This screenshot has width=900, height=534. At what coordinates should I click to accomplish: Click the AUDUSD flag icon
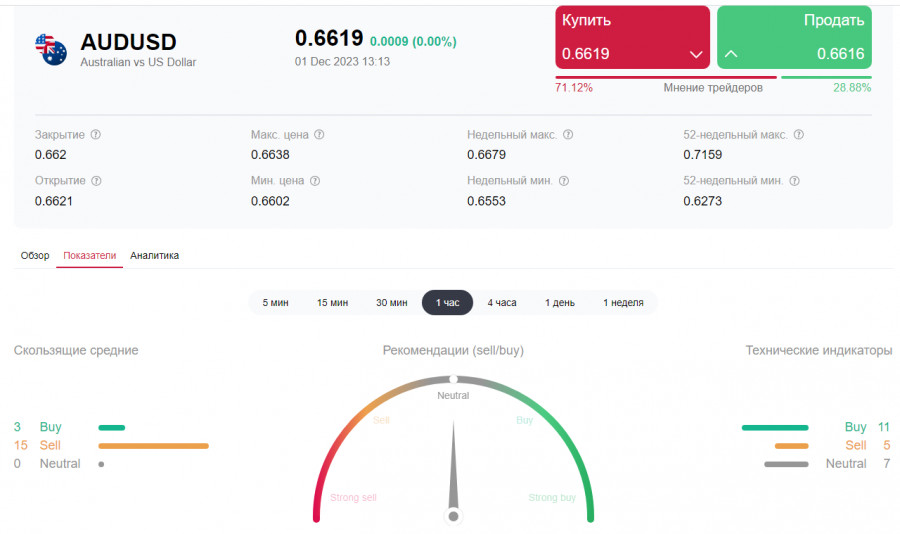point(51,48)
